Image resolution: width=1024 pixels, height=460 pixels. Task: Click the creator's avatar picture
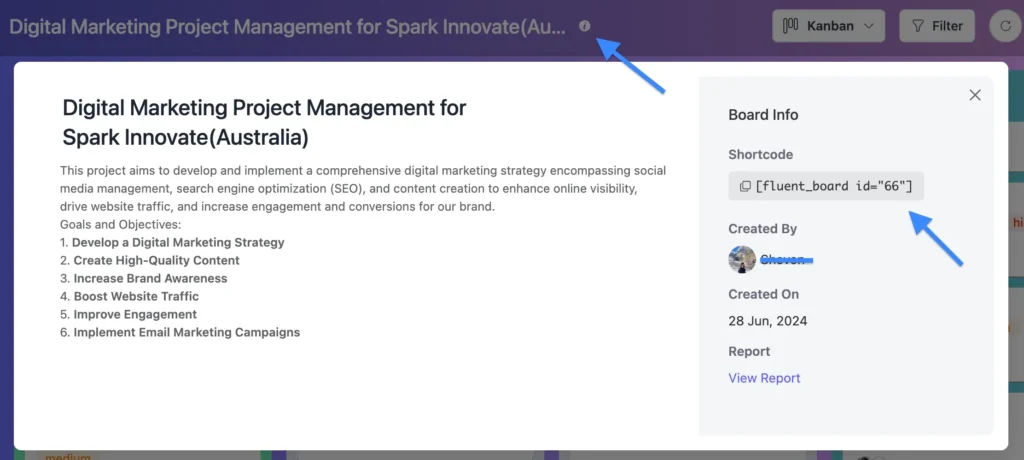(742, 259)
